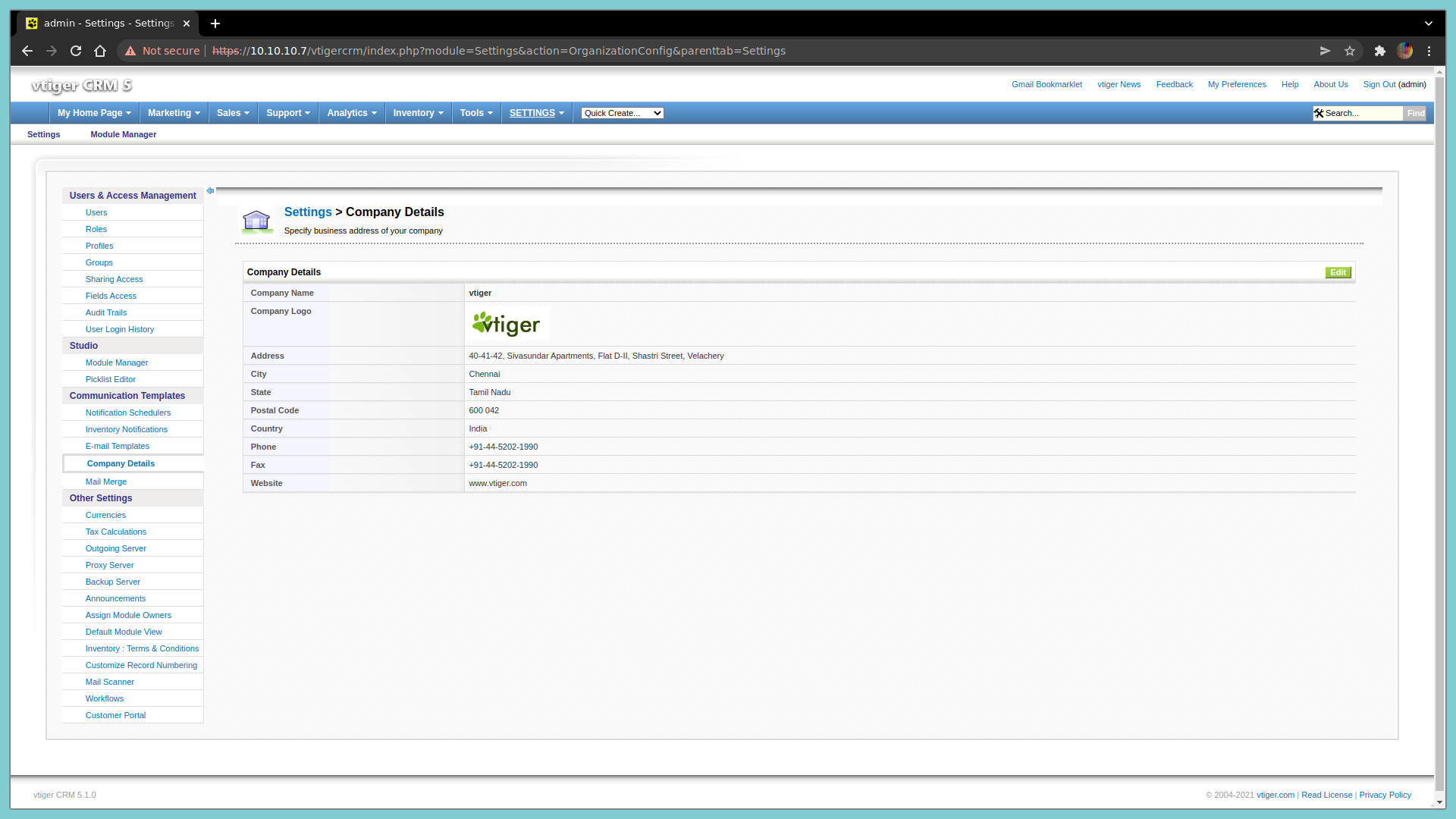1456x819 pixels.
Task: Open the Picklist Editor link
Action: pyautogui.click(x=111, y=379)
